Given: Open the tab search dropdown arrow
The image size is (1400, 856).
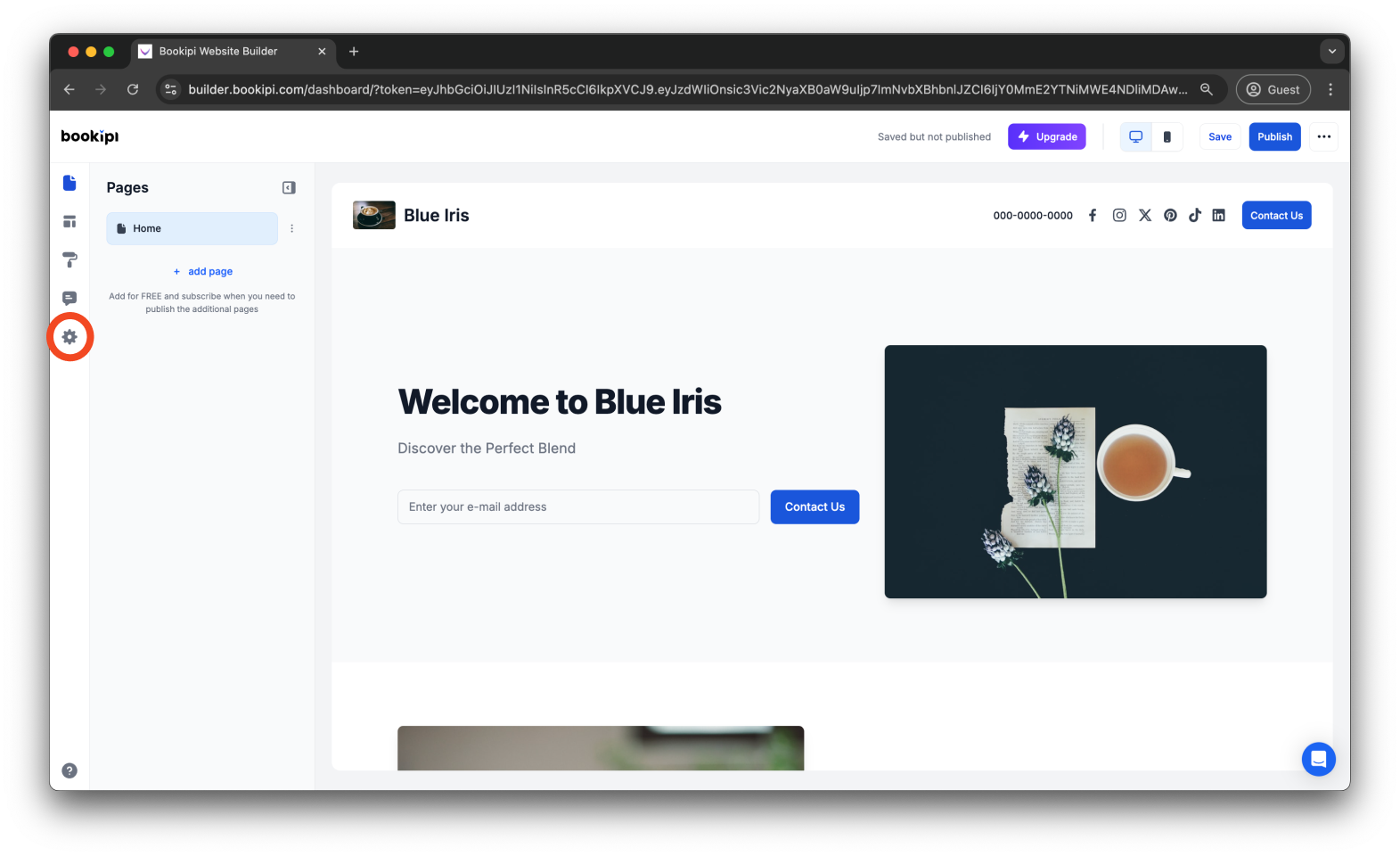Looking at the screenshot, I should coord(1331,52).
